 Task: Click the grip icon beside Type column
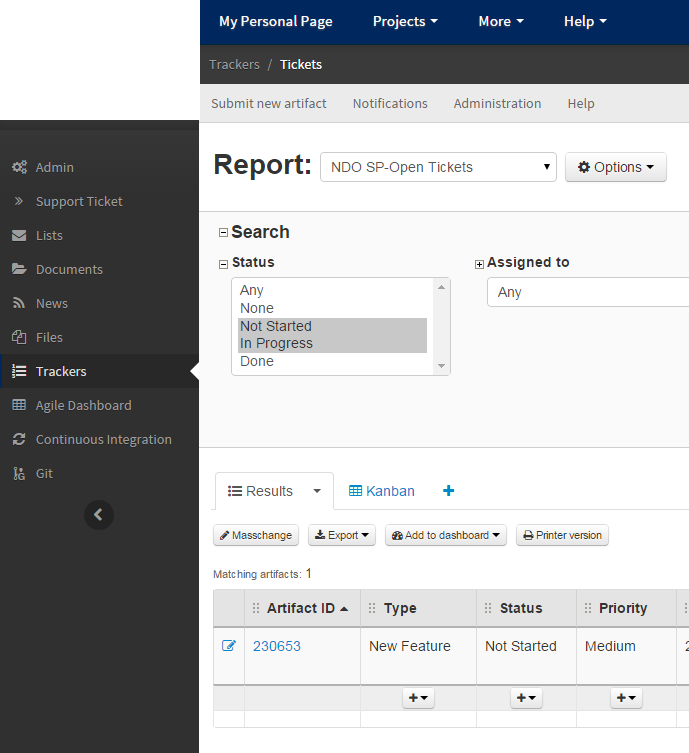(x=372, y=608)
